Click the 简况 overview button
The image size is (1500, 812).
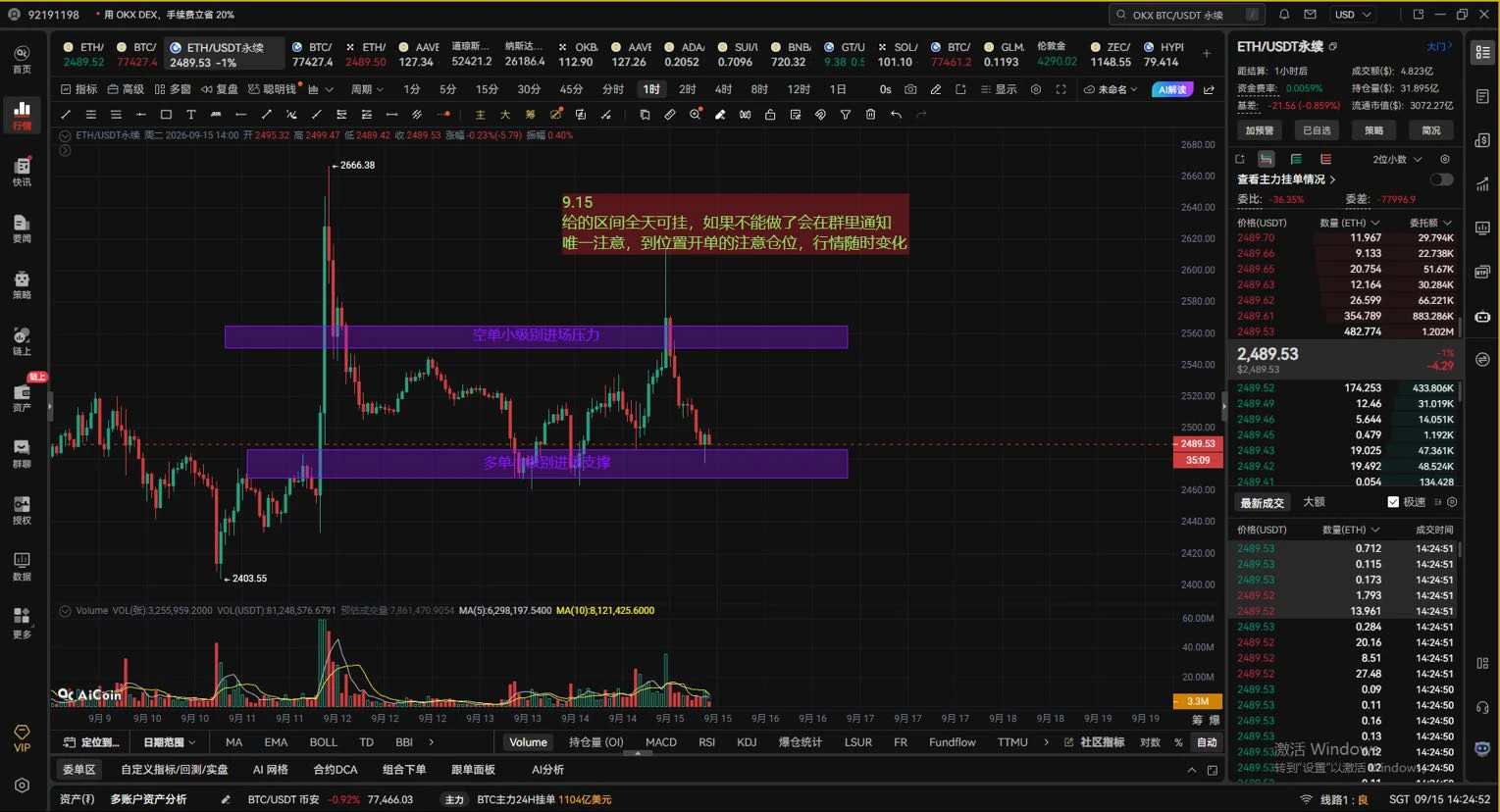coord(1431,130)
